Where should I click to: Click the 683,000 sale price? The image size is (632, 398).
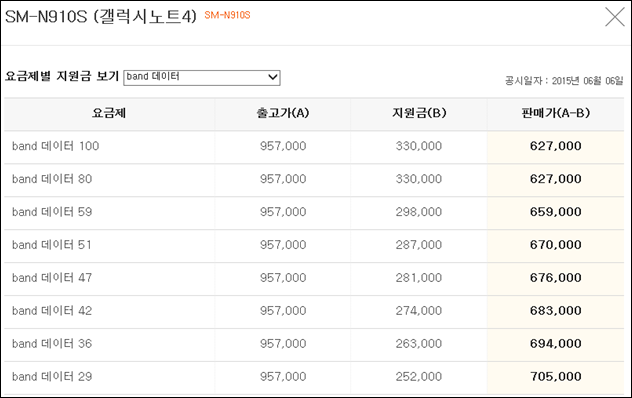(556, 311)
